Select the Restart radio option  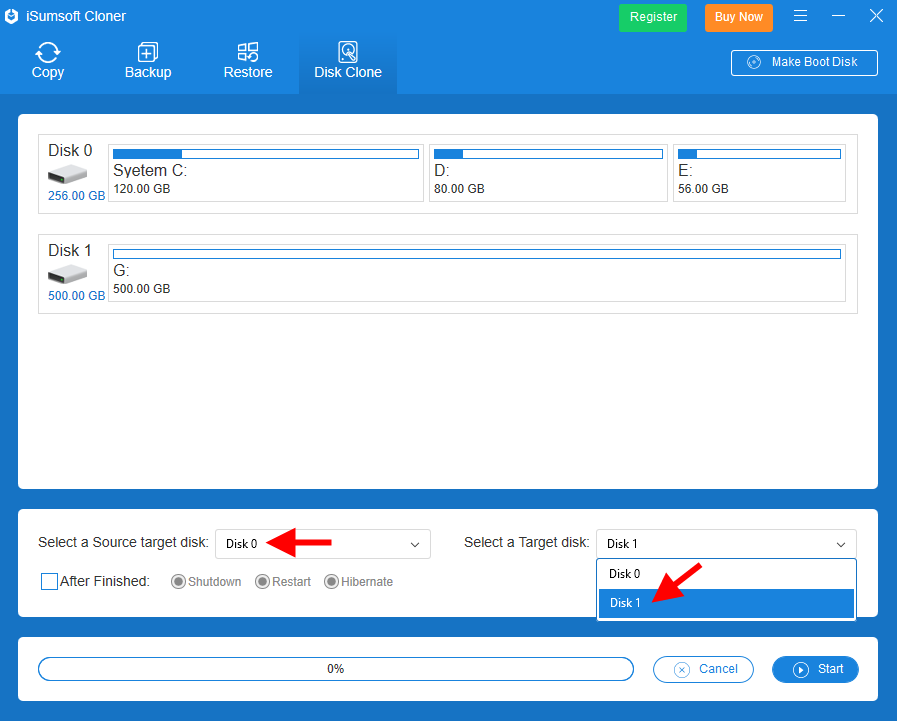click(262, 581)
